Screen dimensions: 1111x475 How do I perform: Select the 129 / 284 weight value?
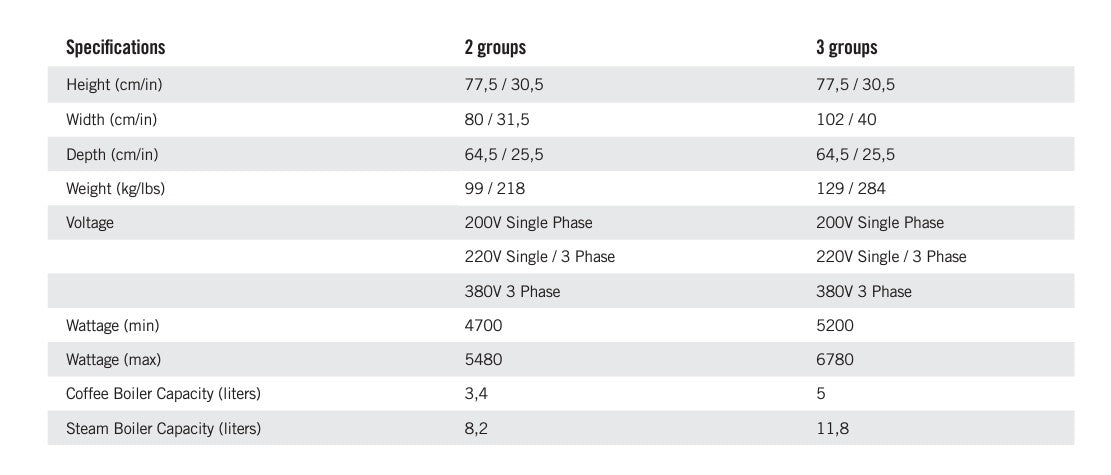click(850, 189)
